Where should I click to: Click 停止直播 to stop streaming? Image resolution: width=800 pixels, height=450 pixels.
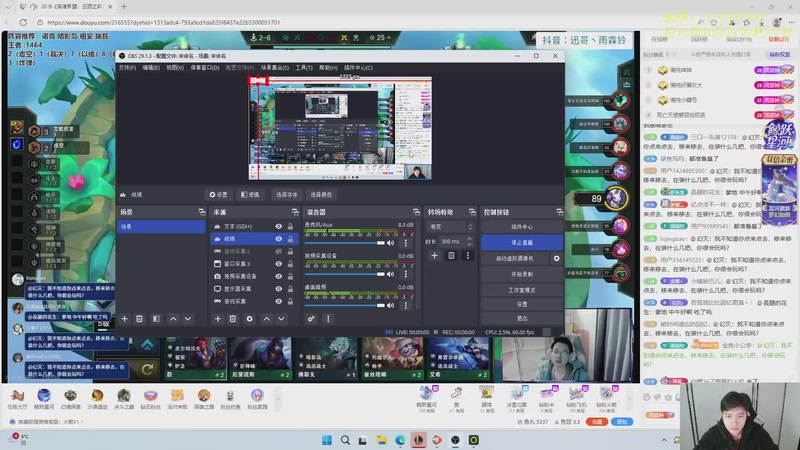521,243
